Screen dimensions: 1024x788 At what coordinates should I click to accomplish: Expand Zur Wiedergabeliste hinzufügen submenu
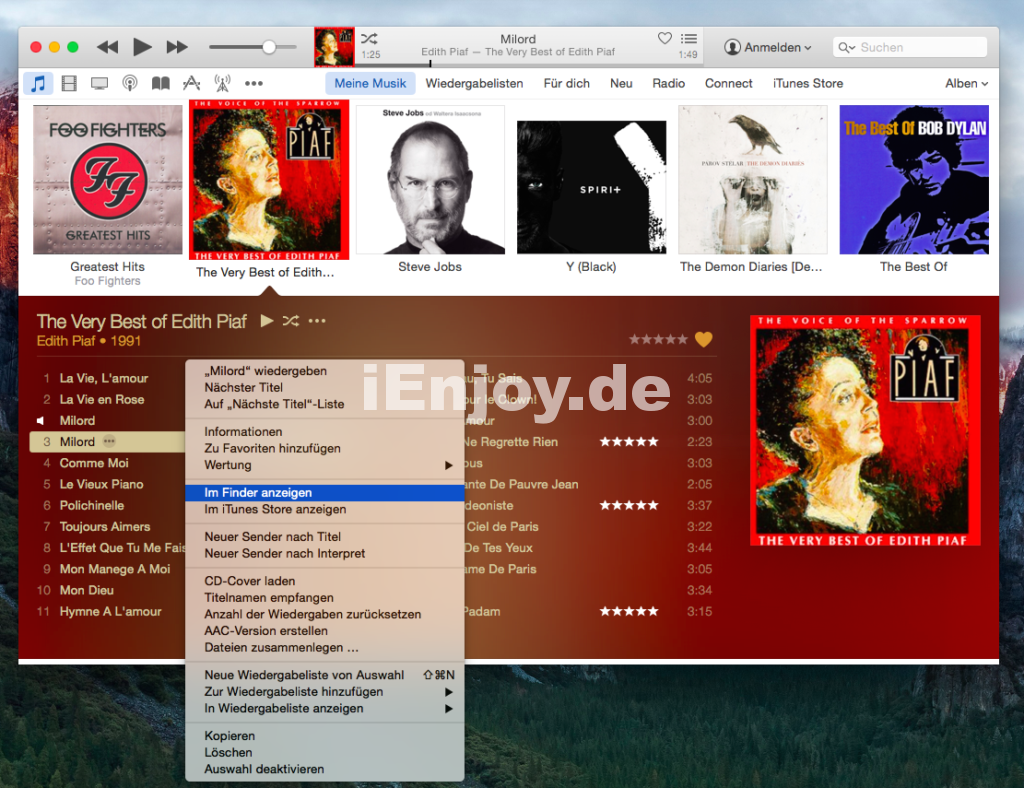[325, 692]
